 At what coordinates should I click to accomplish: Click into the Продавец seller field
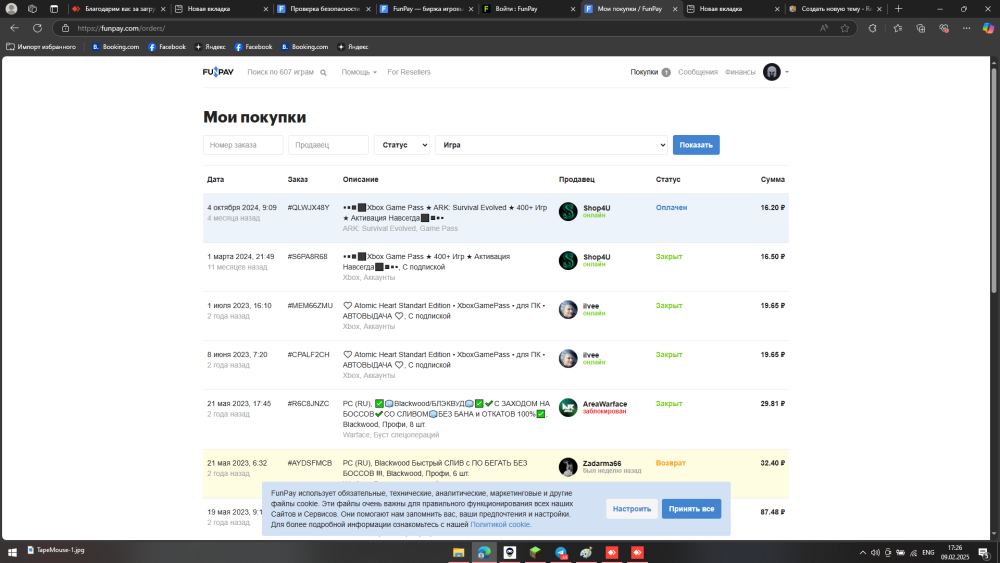coord(328,145)
